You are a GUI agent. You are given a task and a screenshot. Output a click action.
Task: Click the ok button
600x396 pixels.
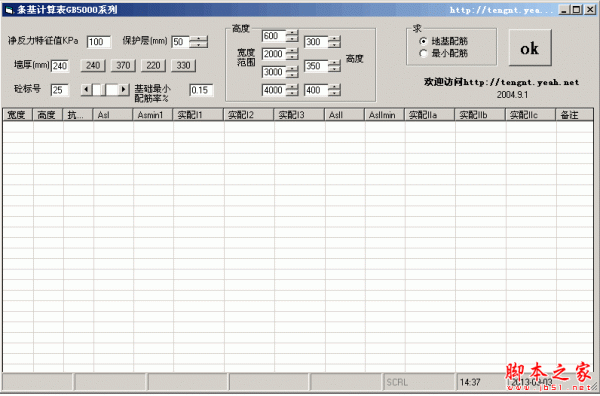[x=530, y=48]
